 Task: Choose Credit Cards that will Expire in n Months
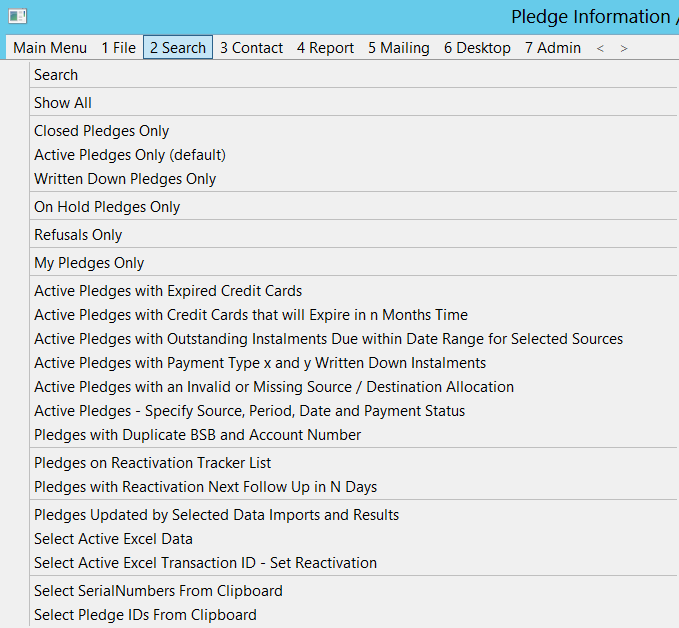click(251, 315)
